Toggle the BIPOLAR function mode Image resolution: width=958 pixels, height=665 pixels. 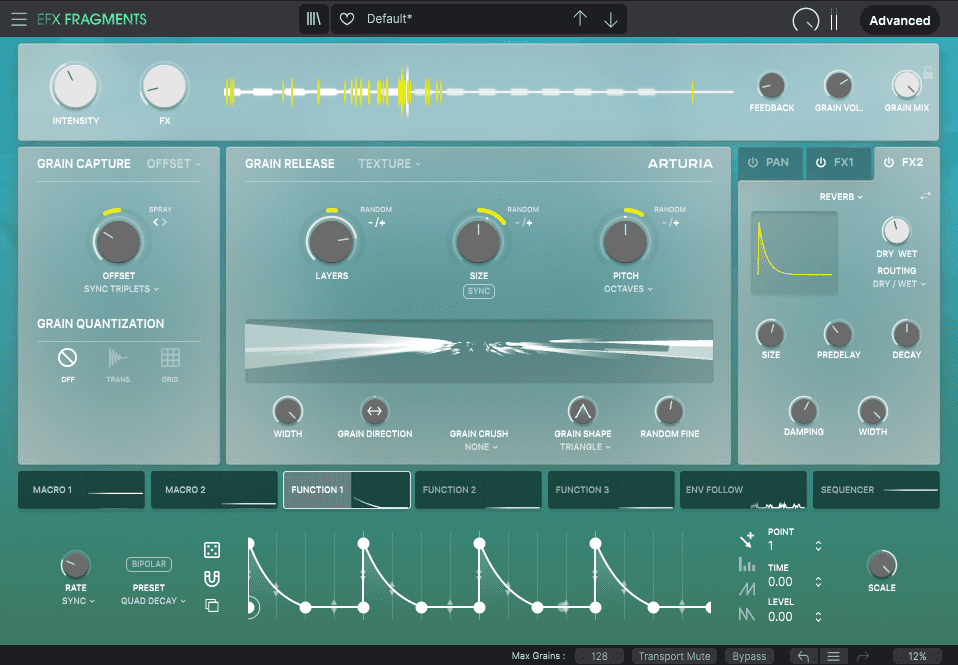tap(148, 564)
